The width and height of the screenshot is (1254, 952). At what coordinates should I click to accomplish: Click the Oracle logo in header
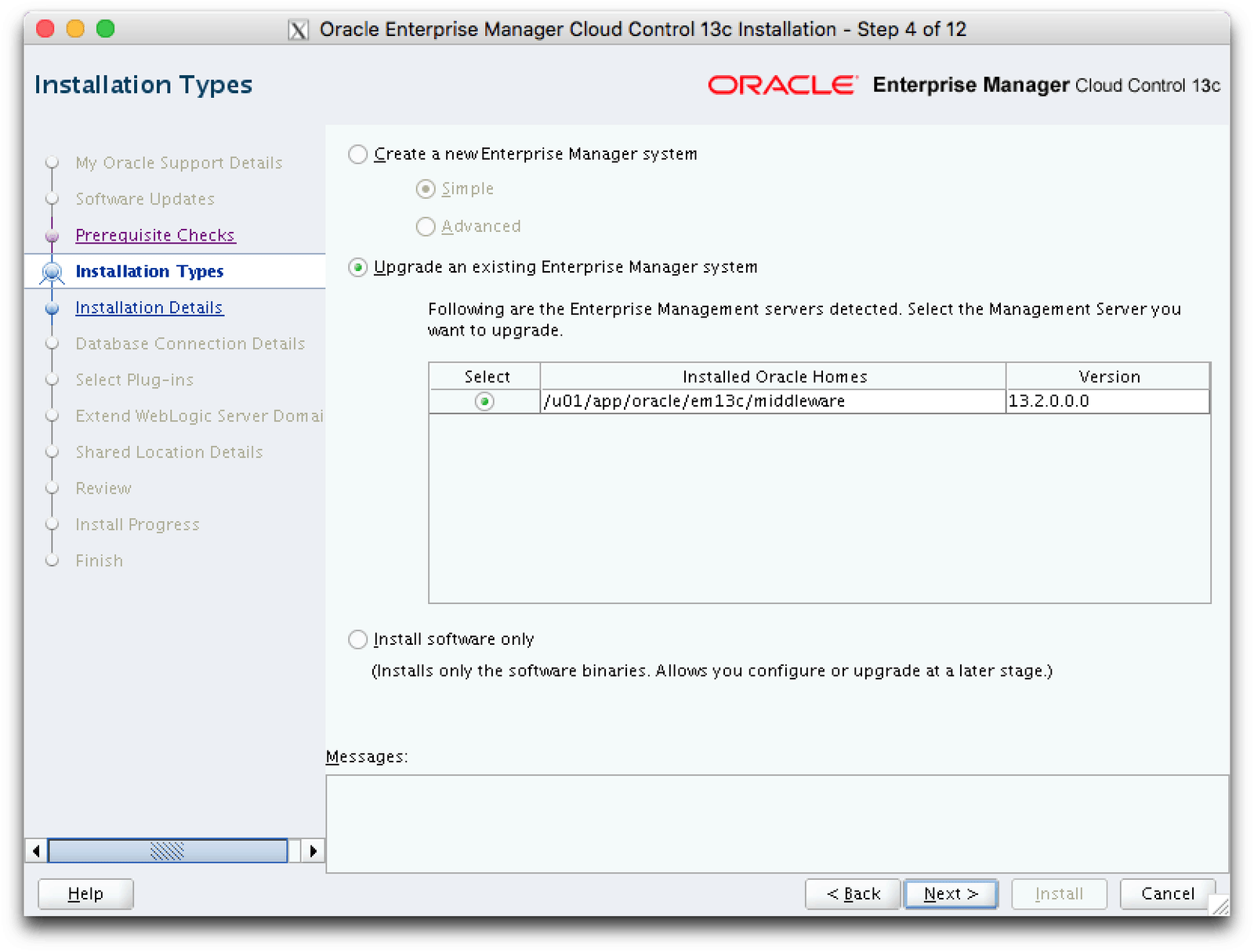(781, 85)
